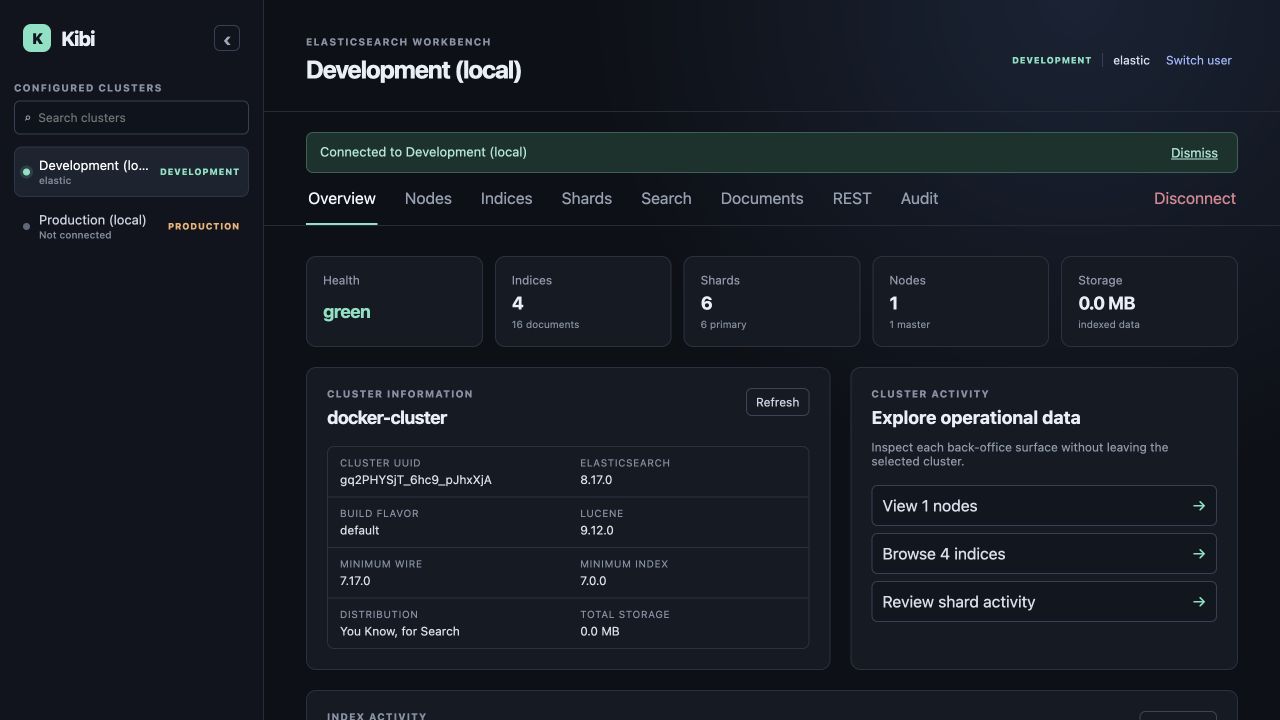The width and height of the screenshot is (1280, 720).
Task: Select the Development (local) cluster entry
Action: [131, 172]
